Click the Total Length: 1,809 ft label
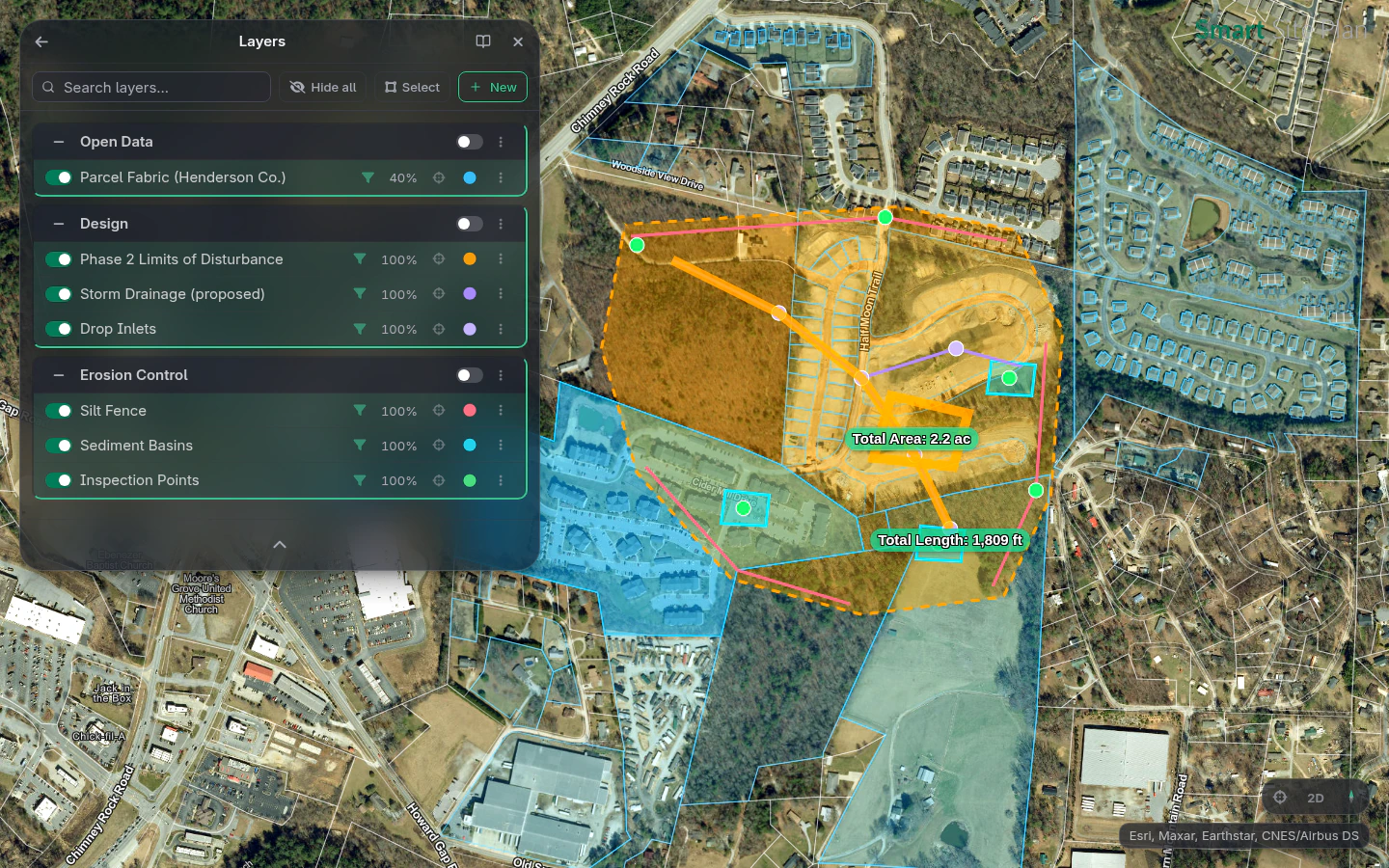 tap(950, 540)
